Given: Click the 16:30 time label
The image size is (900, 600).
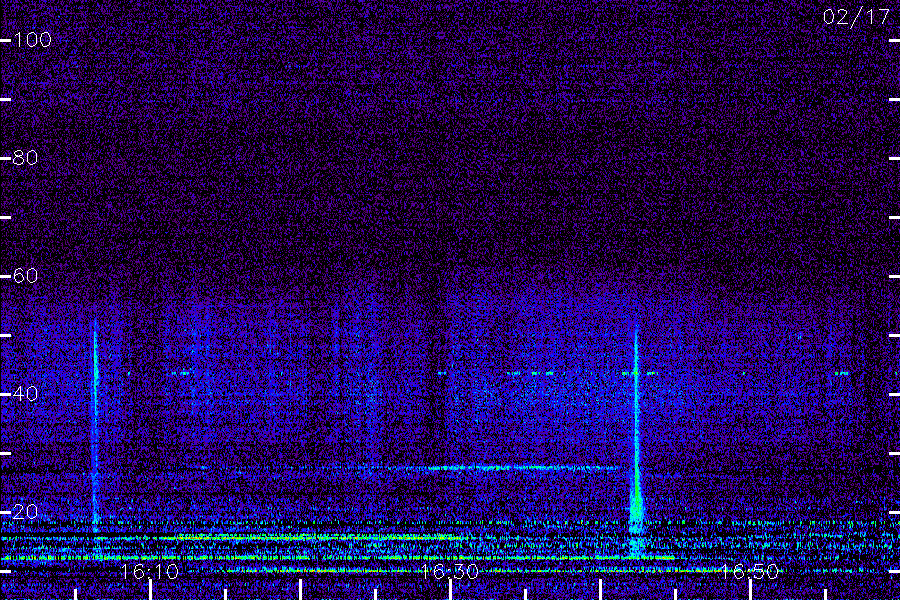Looking at the screenshot, I should 449,571.
